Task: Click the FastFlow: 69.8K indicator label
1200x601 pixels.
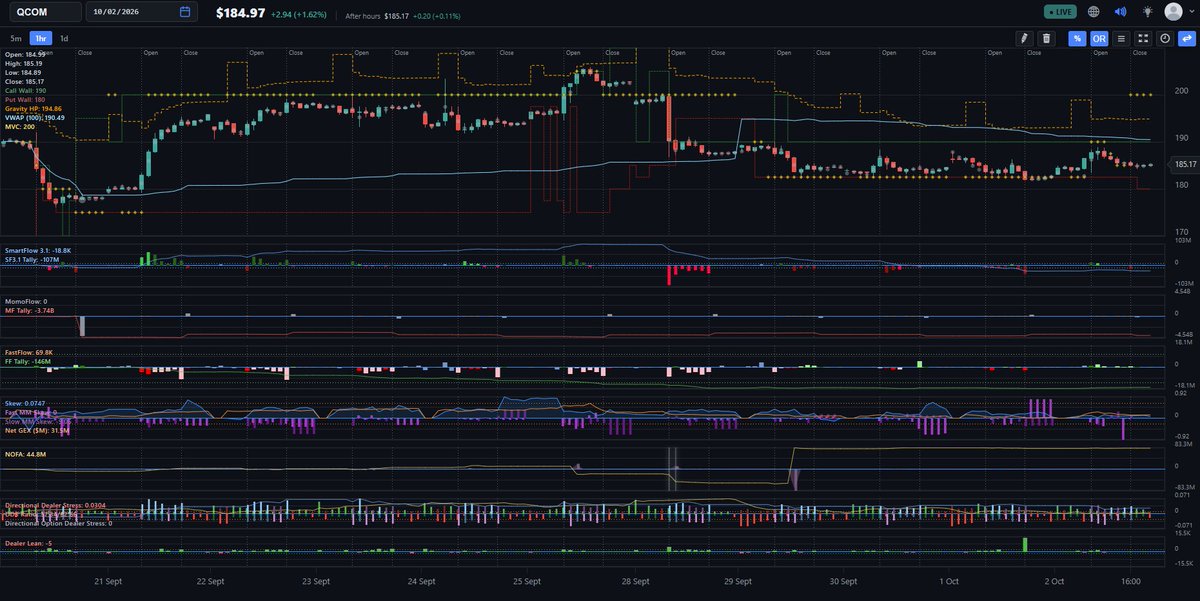Action: point(29,353)
